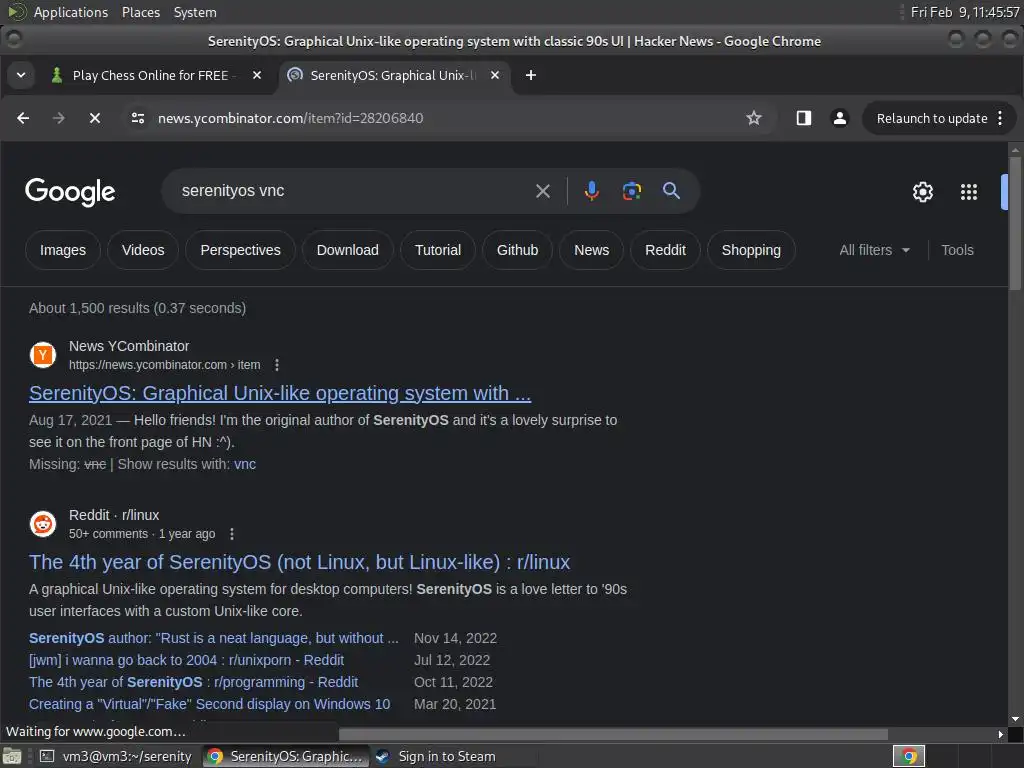This screenshot has height=768, width=1024.
Task: Clear the Google search box
Action: point(543,191)
